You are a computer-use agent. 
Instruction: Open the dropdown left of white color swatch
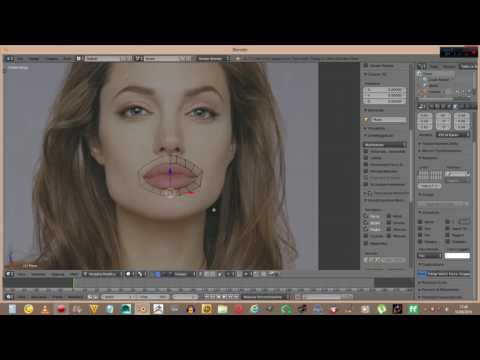click(x=429, y=256)
